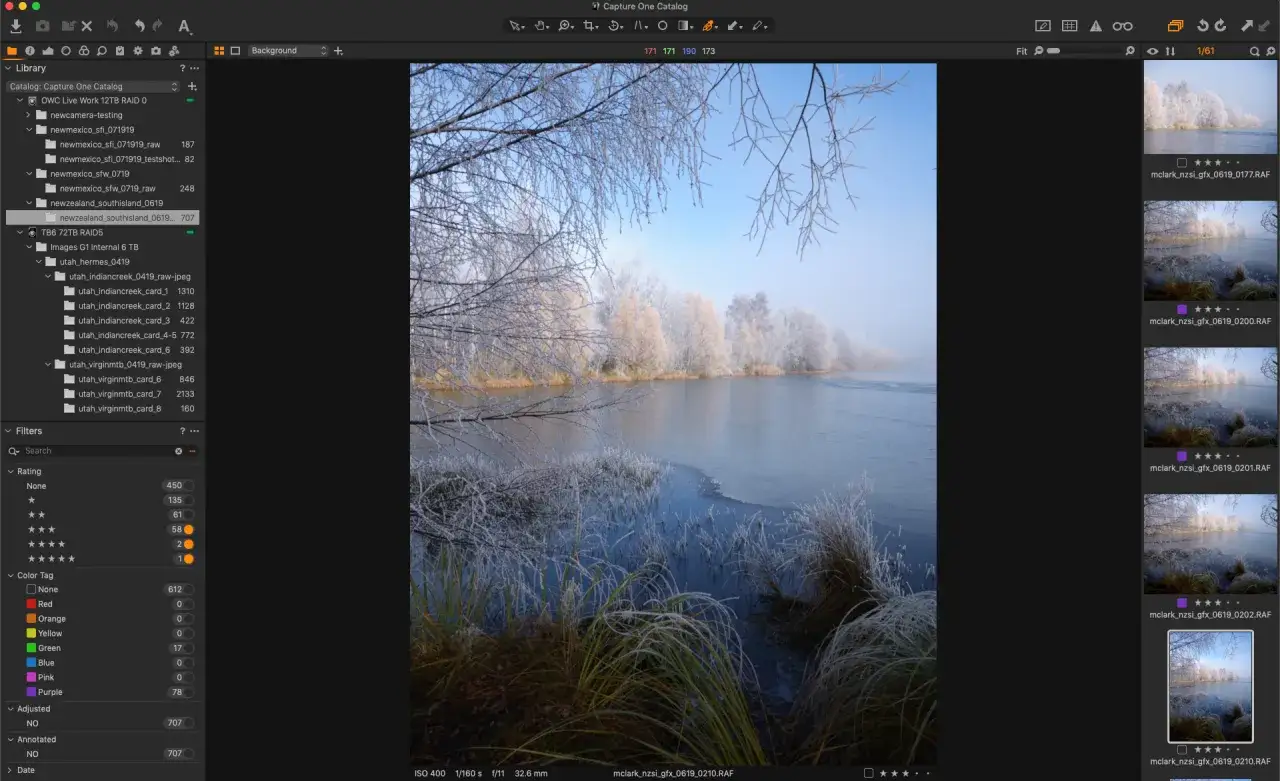Open the Filters panel help question mark
Viewport: 1280px width, 781px height.
tap(182, 431)
